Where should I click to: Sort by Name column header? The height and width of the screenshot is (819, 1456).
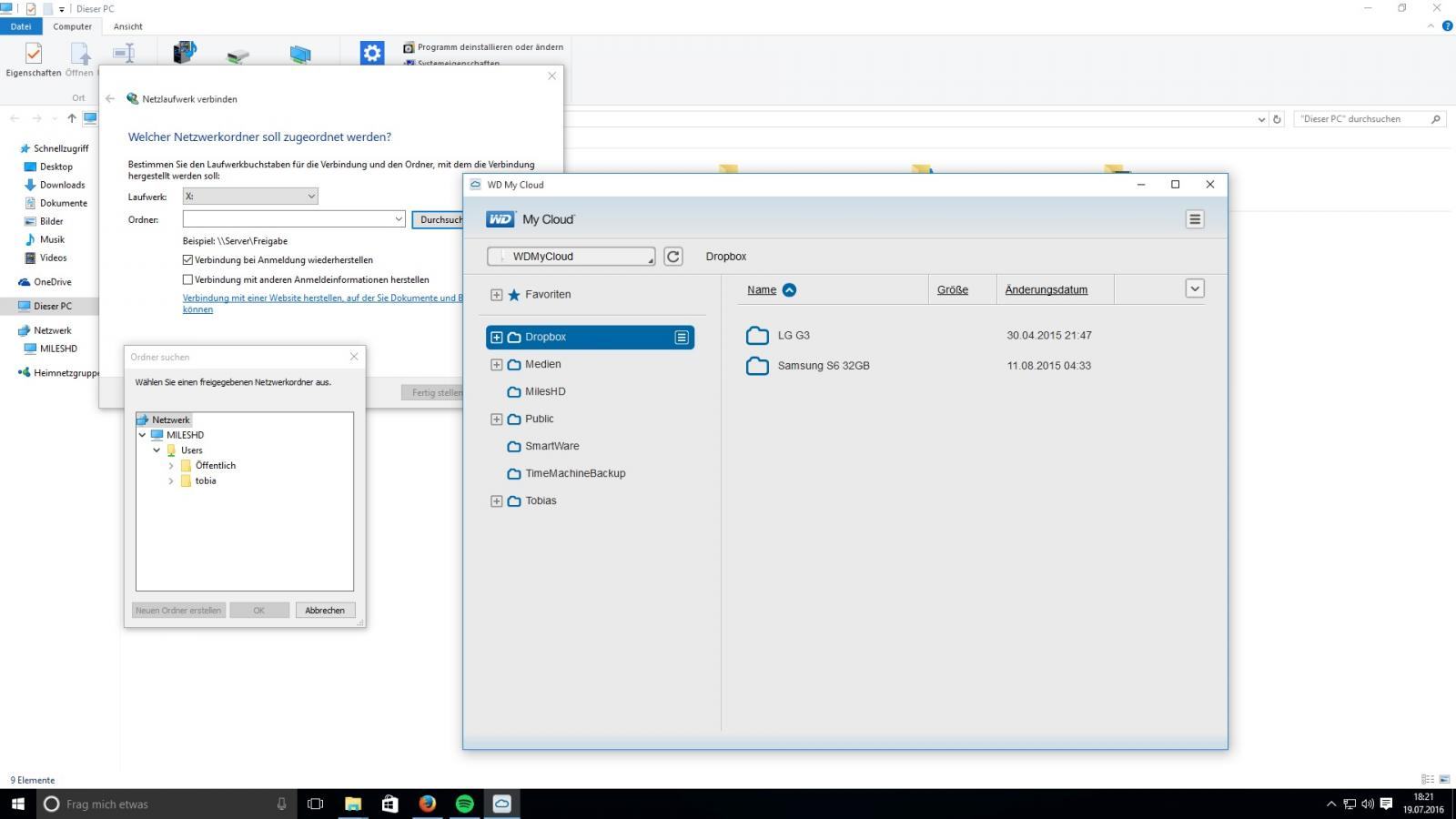point(762,290)
